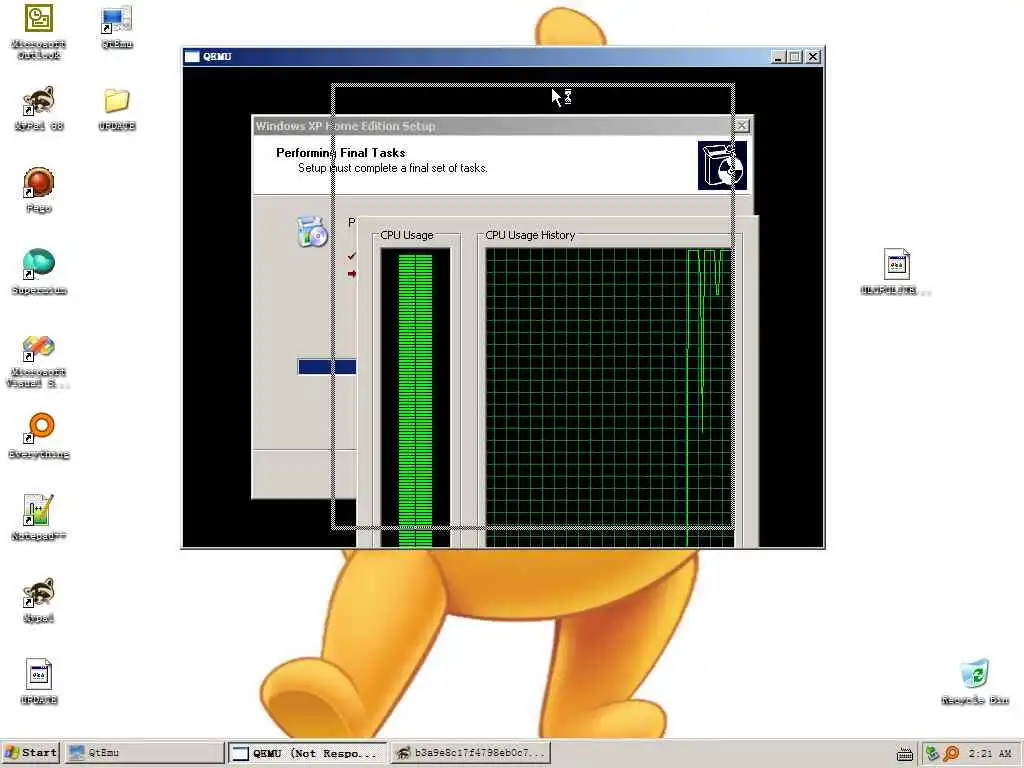The height and width of the screenshot is (768, 1024).
Task: Click the CPU Usage History graph
Action: (x=610, y=397)
